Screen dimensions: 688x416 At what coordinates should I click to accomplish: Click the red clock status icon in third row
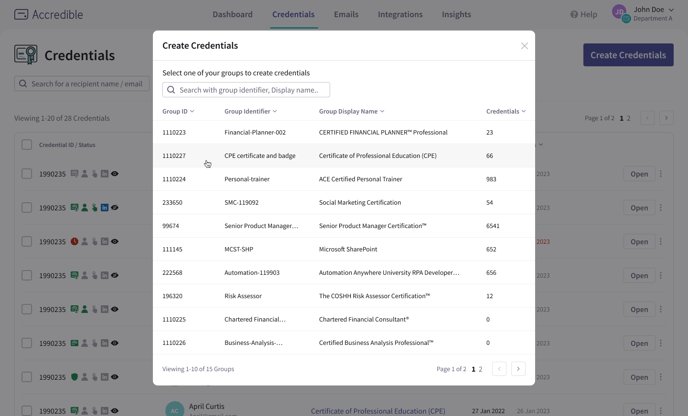(74, 242)
